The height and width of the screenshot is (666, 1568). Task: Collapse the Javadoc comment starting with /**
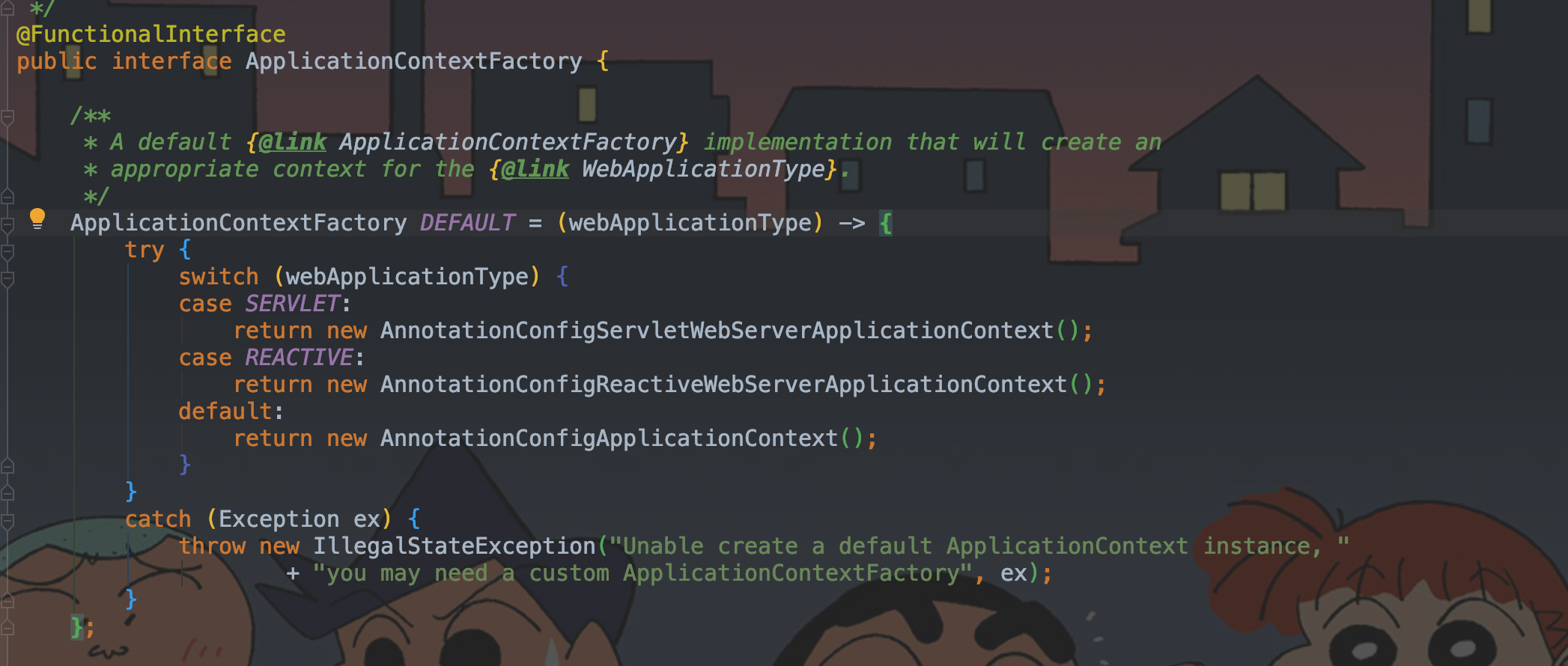(7, 117)
